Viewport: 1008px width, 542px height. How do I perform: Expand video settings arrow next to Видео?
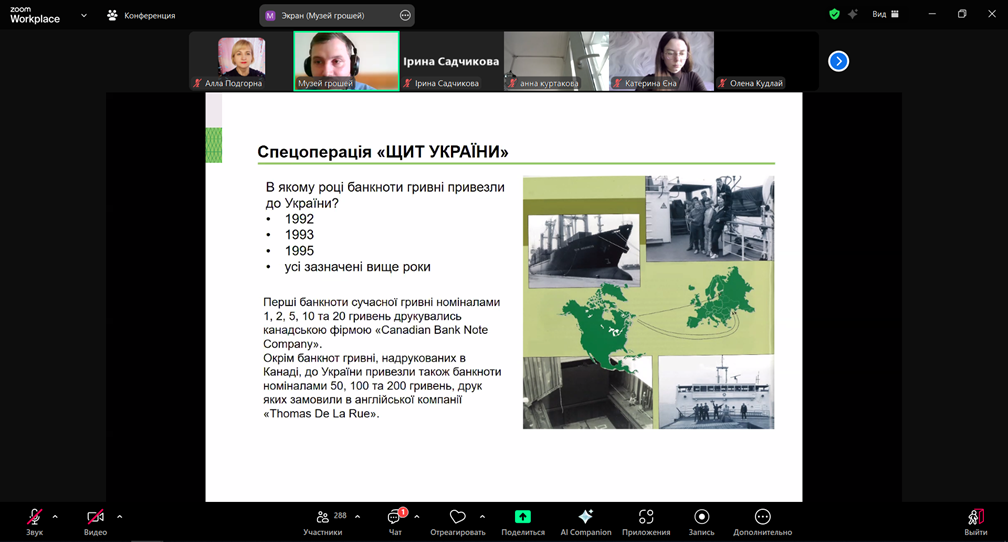click(119, 517)
